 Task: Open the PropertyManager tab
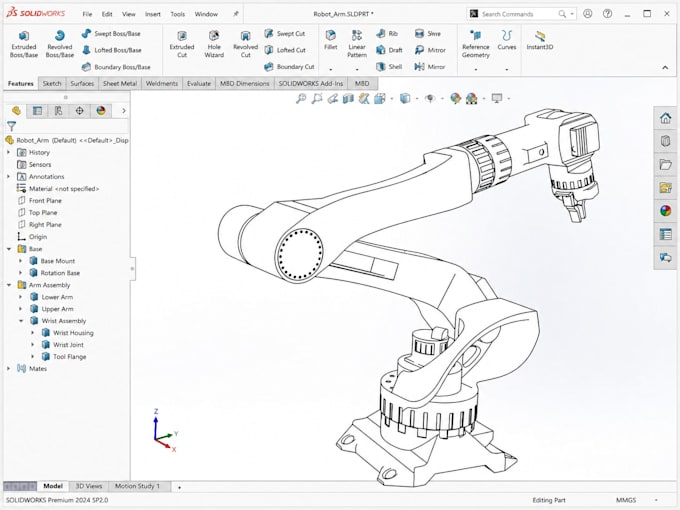click(x=37, y=111)
